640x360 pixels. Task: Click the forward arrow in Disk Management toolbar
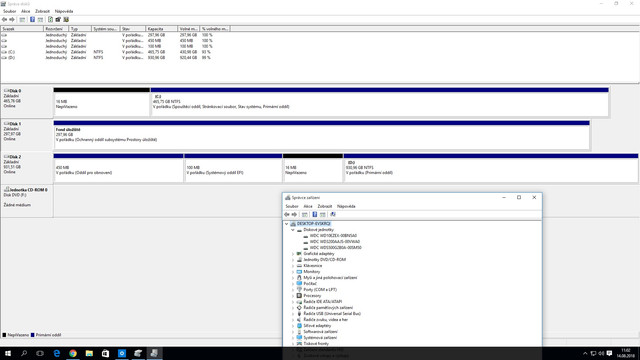pos(12,20)
